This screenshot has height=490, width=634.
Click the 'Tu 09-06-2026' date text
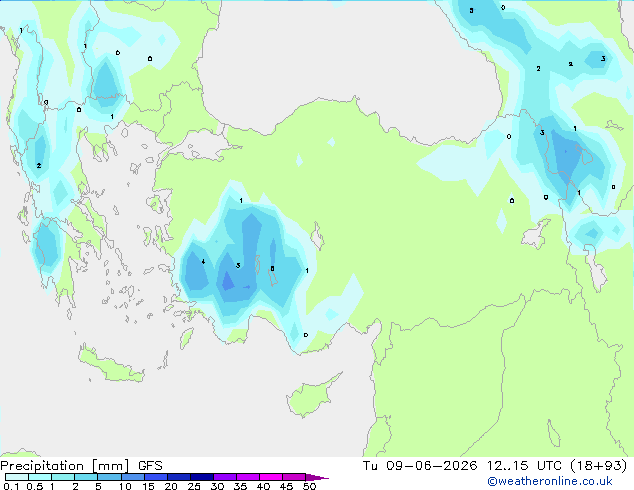click(420, 466)
